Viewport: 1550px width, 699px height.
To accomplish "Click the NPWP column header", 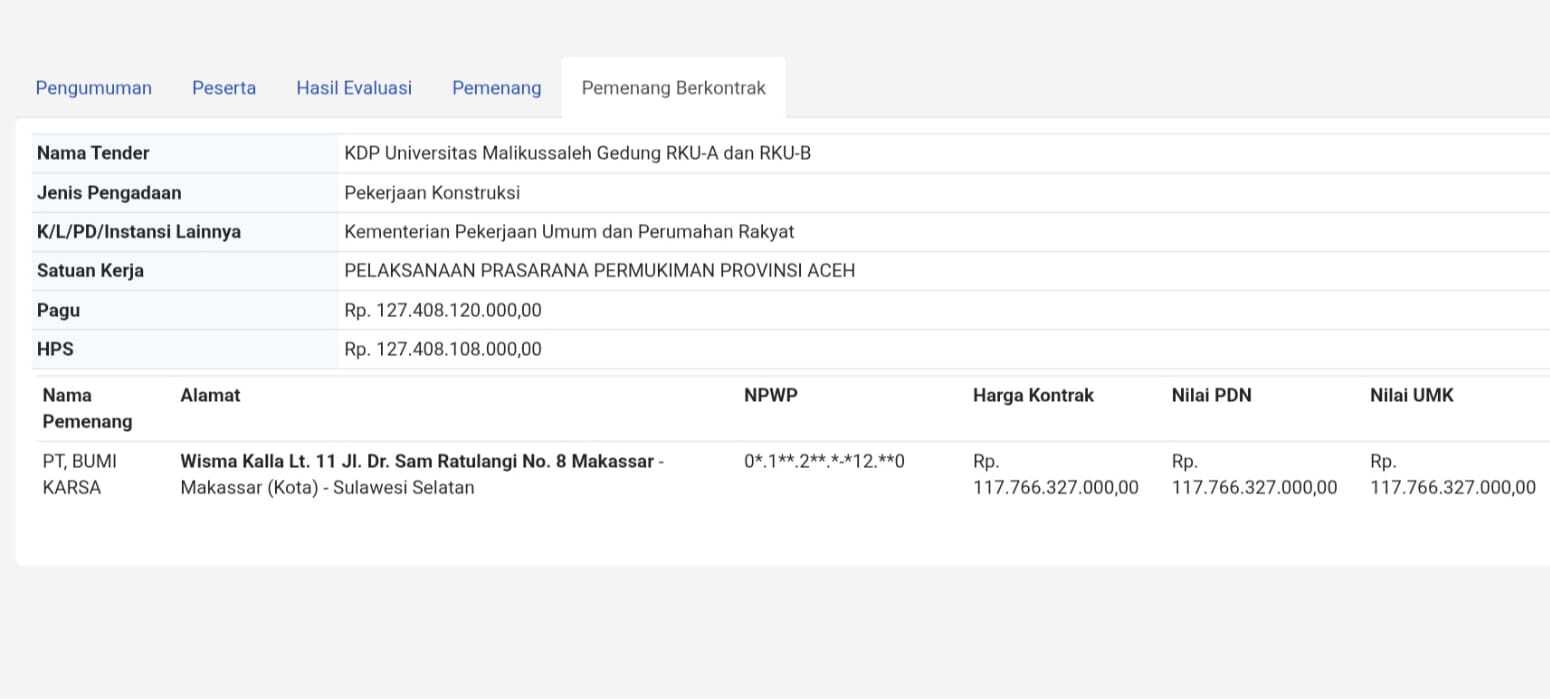I will pos(771,395).
